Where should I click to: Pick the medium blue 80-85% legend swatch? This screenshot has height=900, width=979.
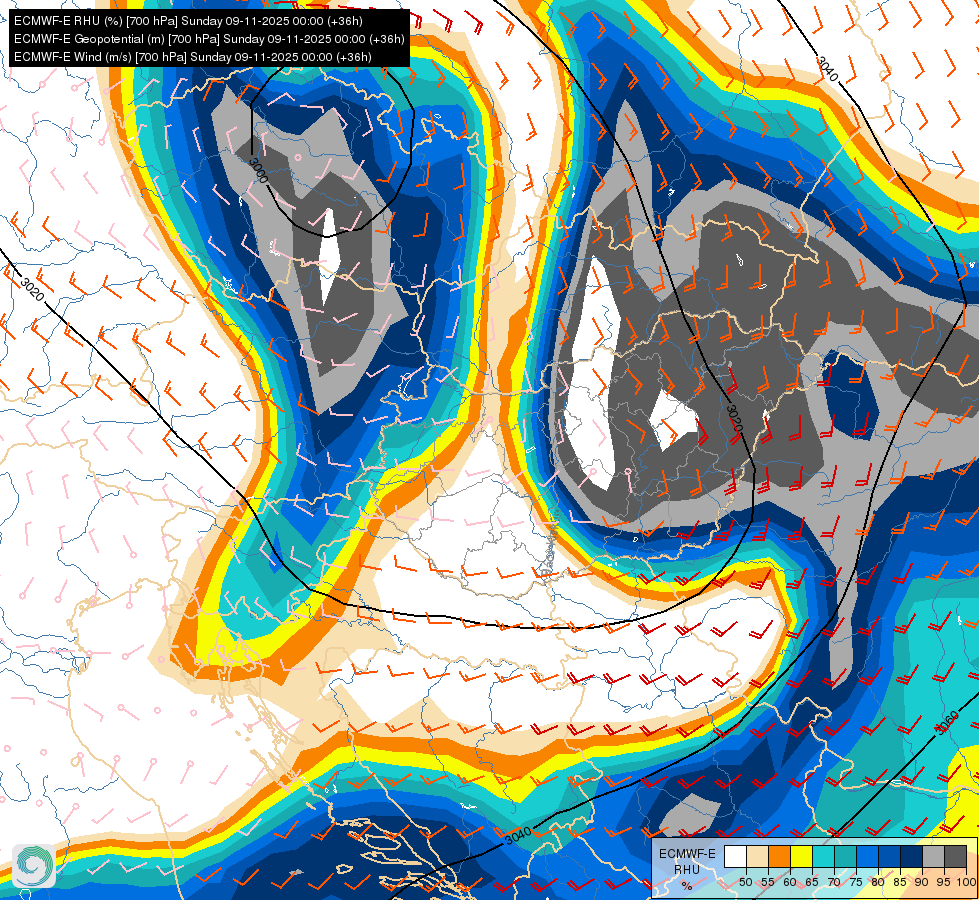click(890, 856)
